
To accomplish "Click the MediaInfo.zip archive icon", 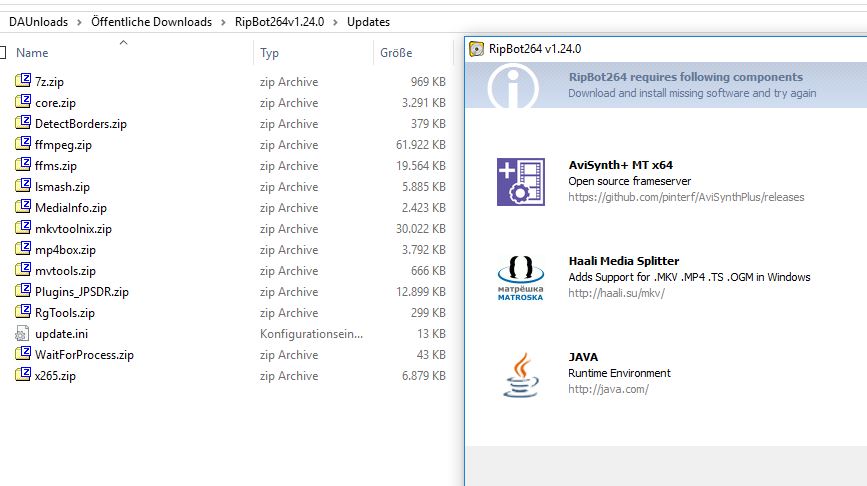I will click(x=23, y=207).
